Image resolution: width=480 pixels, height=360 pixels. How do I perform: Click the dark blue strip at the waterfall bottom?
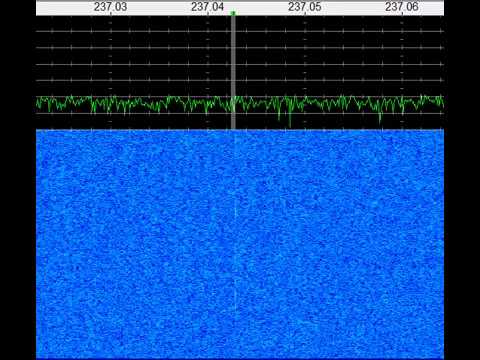point(240,359)
